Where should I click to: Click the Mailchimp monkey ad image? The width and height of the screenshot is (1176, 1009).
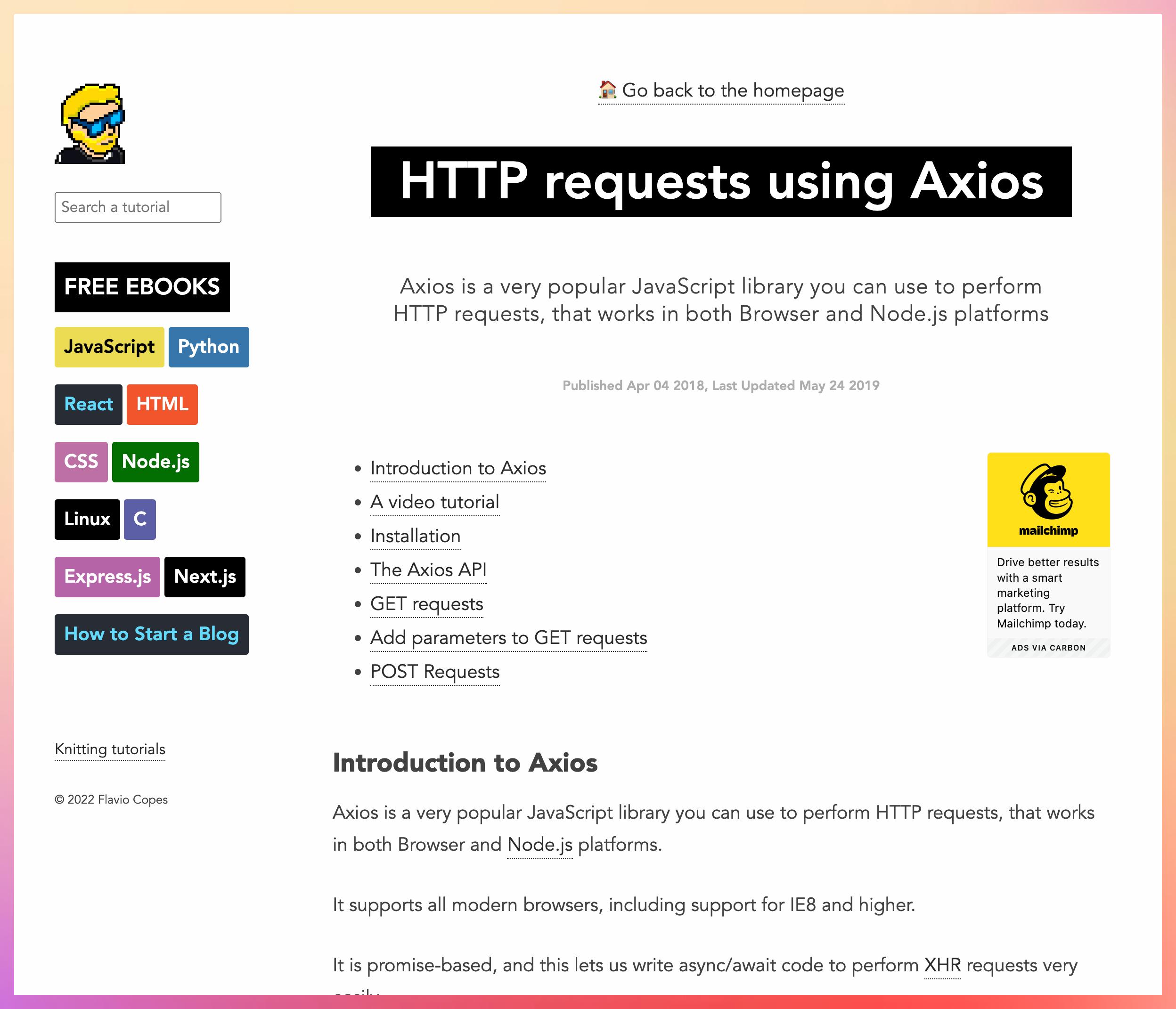(1048, 499)
